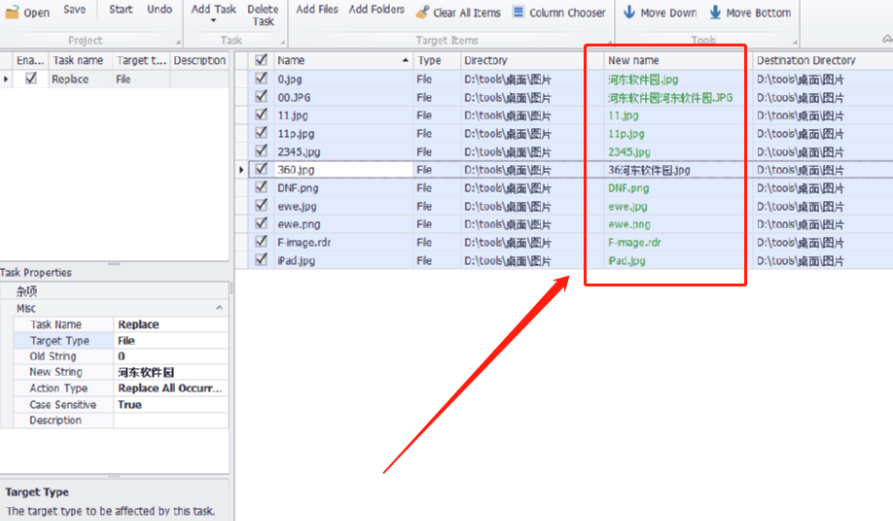Click the Move Down arrow tool
Screen dimensions: 893x521
click(629, 12)
